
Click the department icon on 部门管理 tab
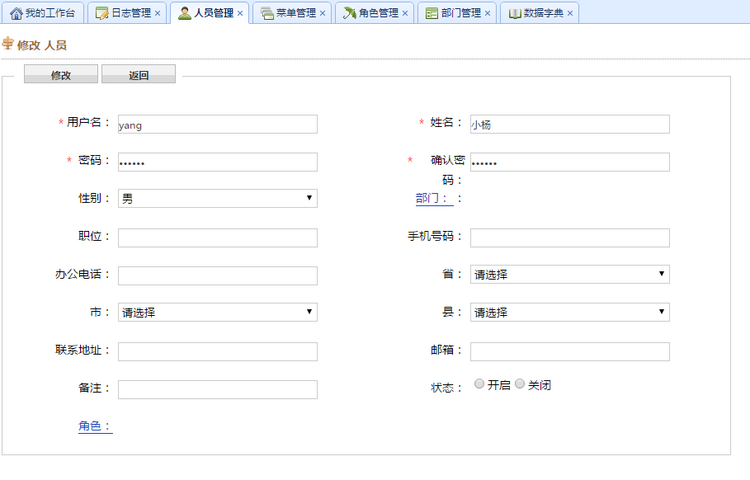coord(432,13)
